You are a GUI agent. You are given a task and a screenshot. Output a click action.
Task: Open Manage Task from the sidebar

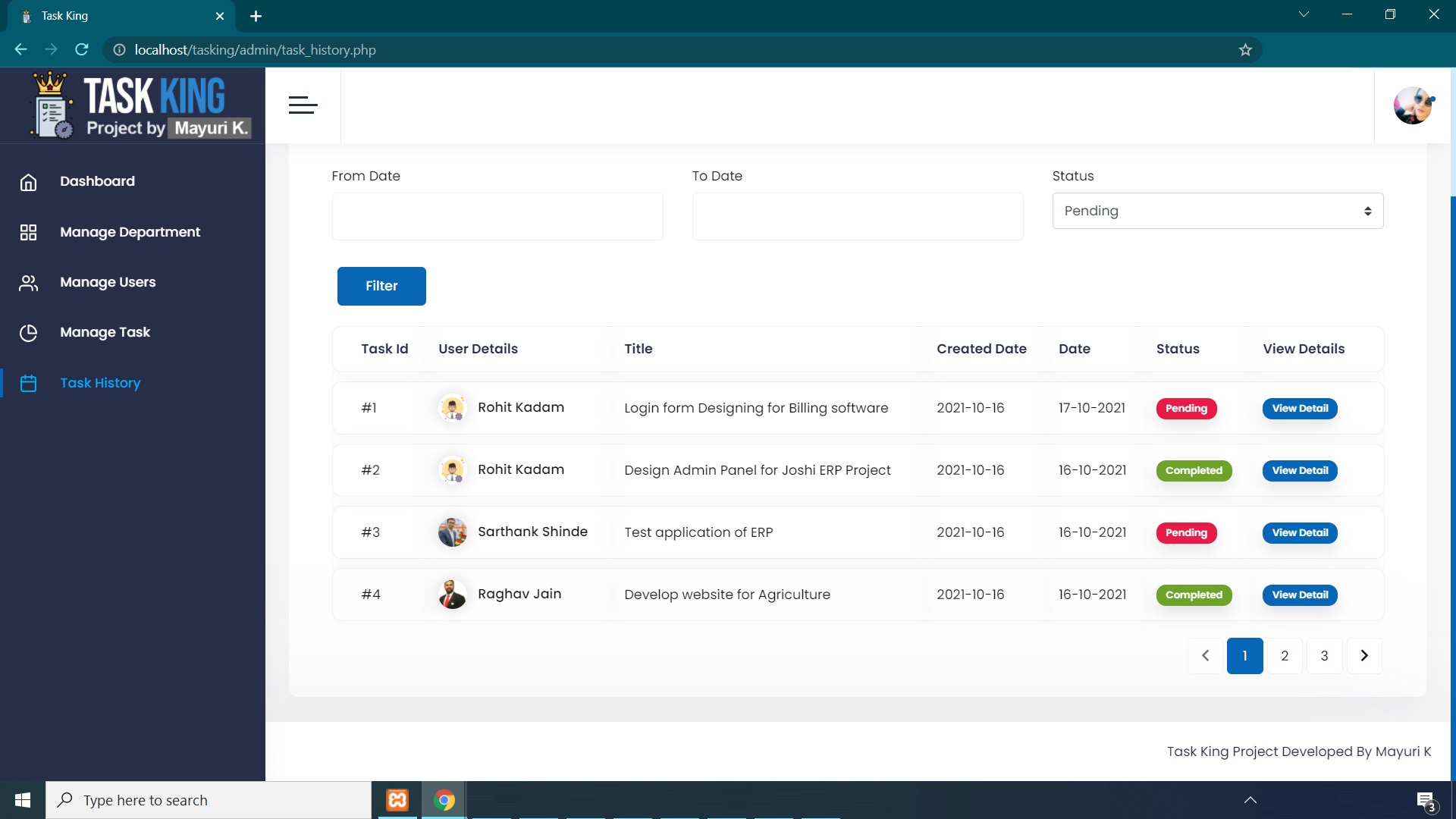click(x=105, y=332)
